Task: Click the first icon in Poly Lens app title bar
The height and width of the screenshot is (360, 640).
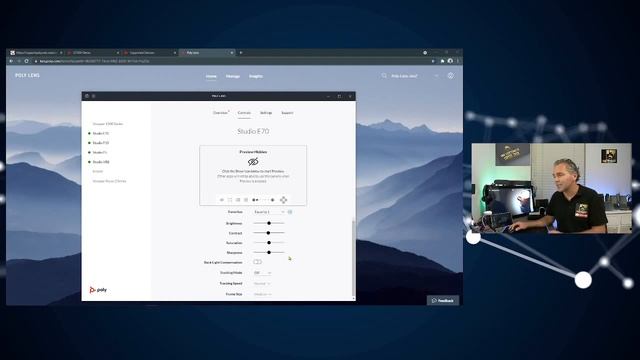Action: [87, 96]
